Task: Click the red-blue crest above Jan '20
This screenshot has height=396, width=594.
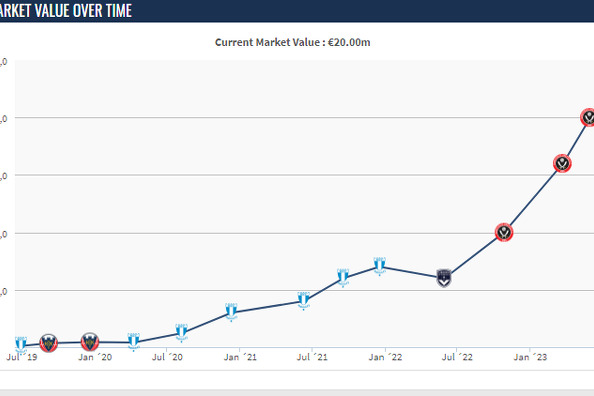Action: point(90,342)
